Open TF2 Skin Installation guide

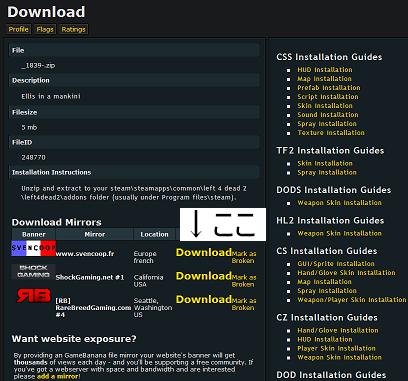[325, 163]
